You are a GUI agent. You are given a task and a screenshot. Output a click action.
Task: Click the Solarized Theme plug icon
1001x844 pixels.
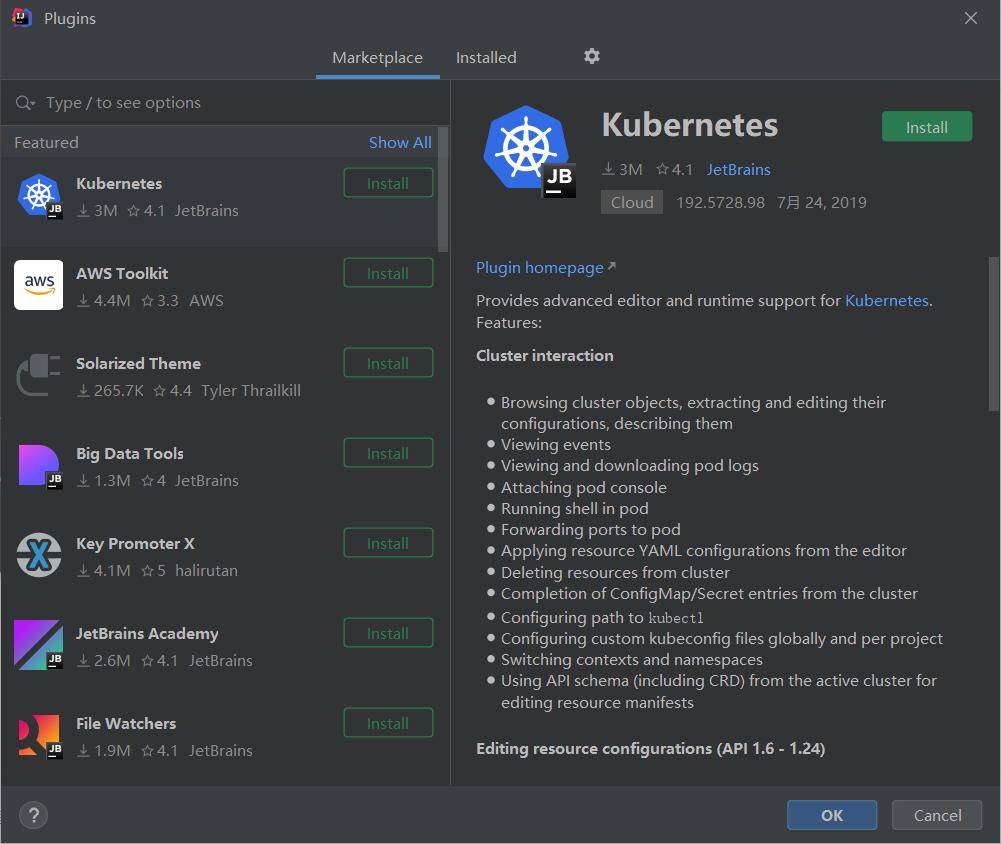(x=39, y=375)
